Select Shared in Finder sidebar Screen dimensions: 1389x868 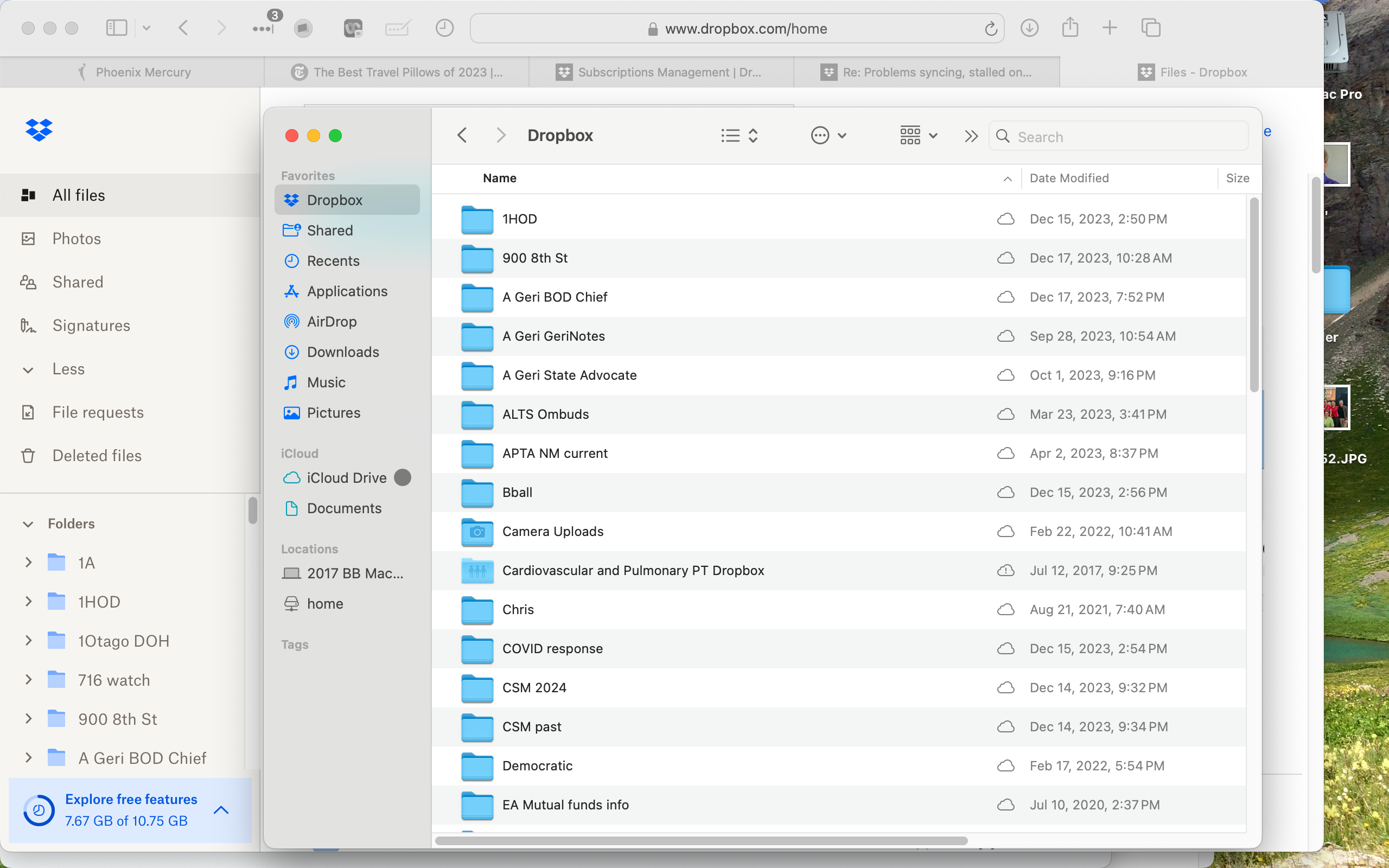[347, 230]
